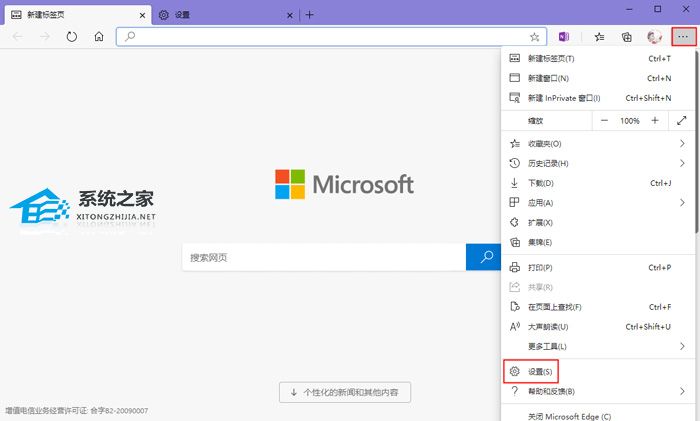Screen dimensions: 700x421
Task: Go to the home page icon
Action: click(99, 37)
